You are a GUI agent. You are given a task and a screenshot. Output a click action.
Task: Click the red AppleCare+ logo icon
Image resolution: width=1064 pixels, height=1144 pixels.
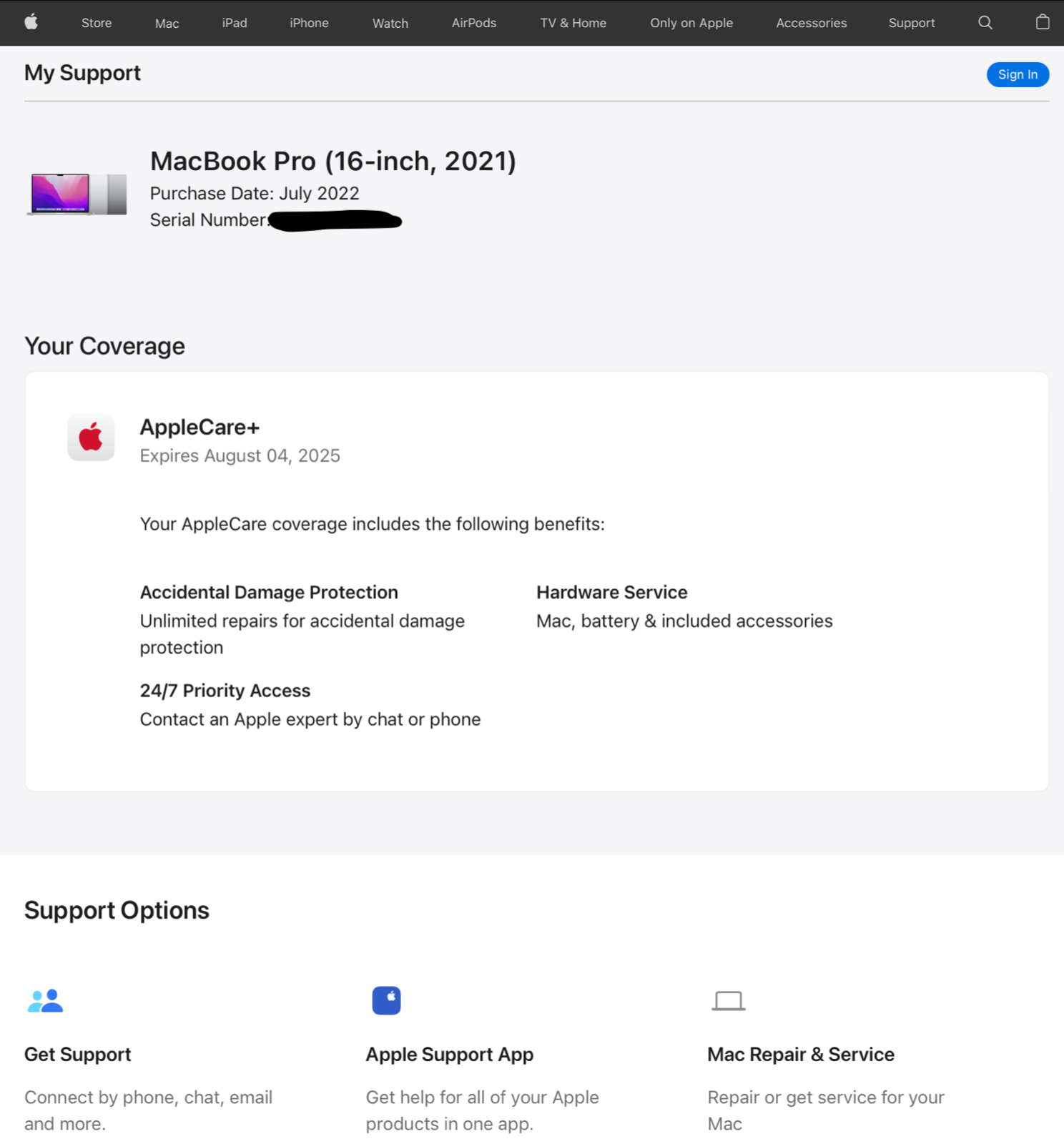[91, 437]
